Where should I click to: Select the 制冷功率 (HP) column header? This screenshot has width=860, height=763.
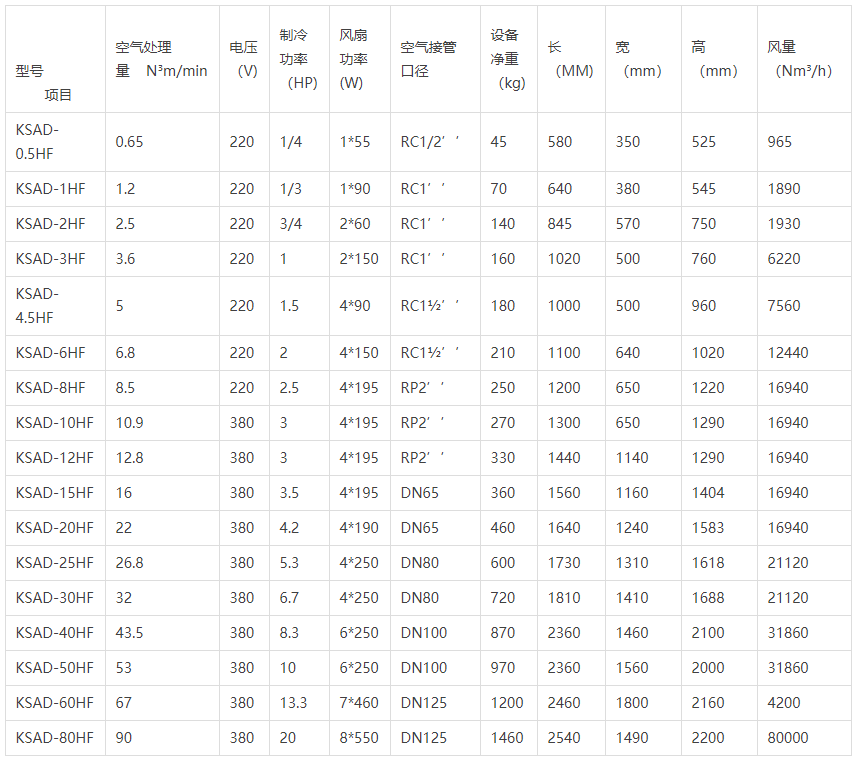[297, 60]
